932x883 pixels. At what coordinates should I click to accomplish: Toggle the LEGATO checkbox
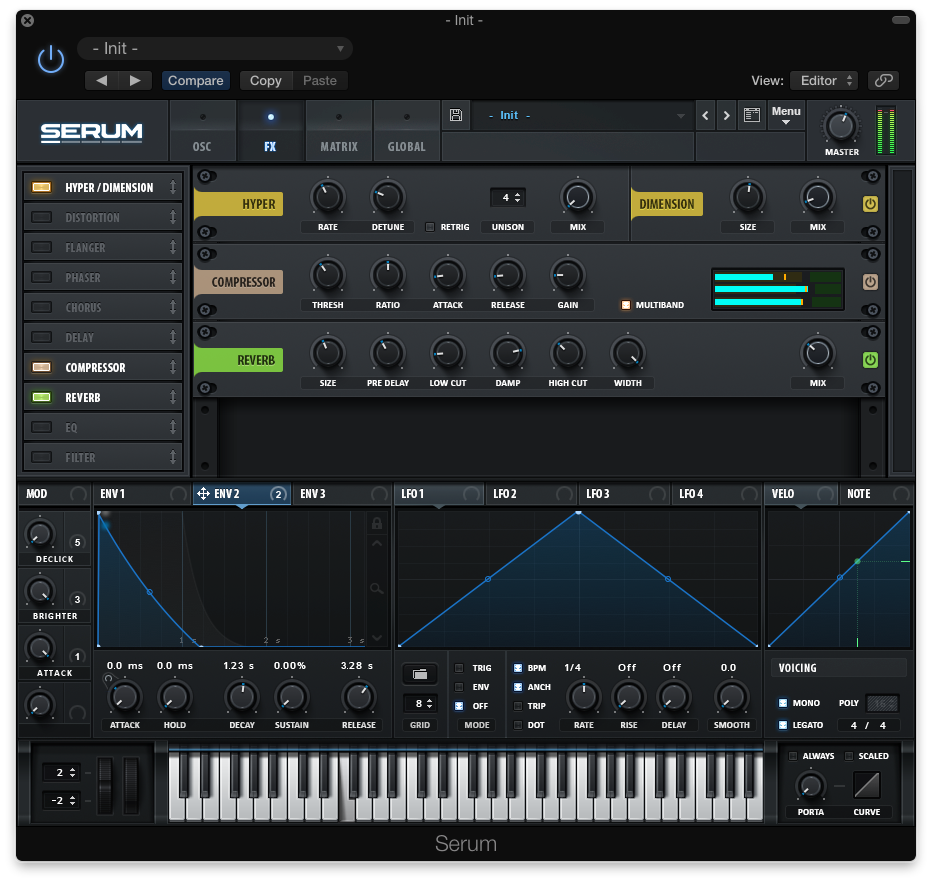pos(783,725)
